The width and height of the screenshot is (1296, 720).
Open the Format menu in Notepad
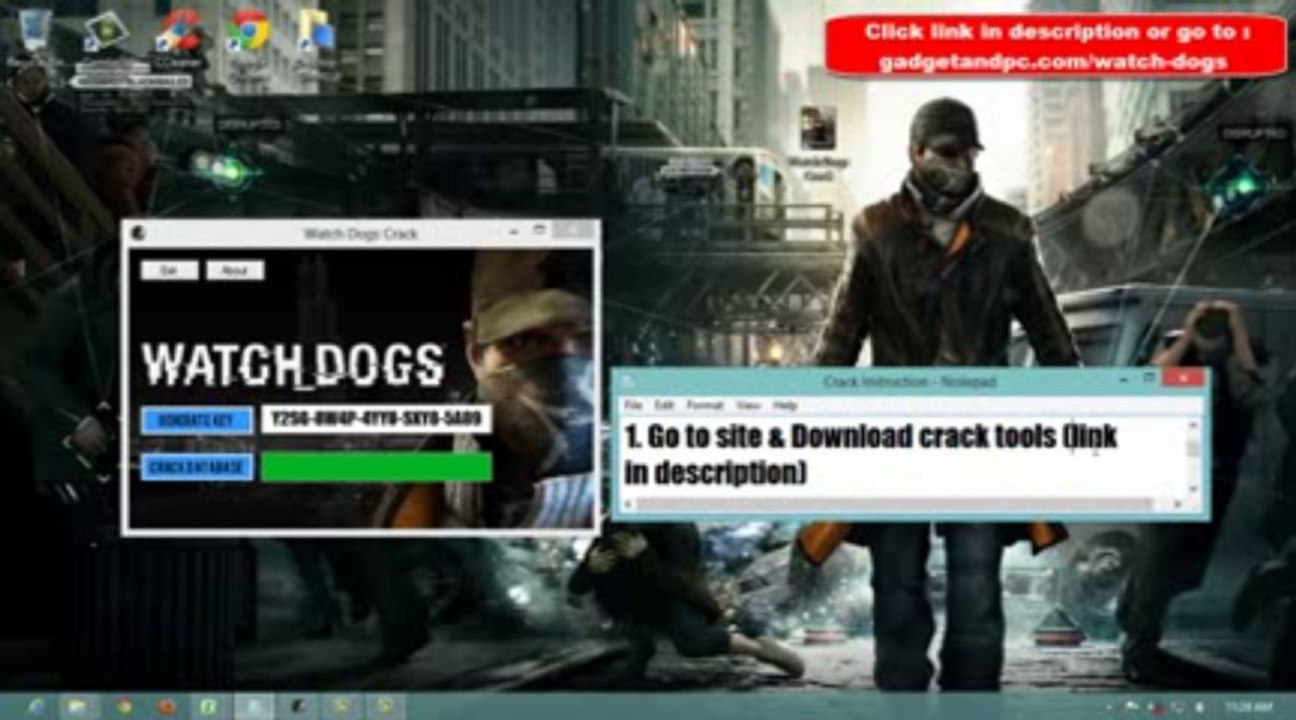point(705,405)
